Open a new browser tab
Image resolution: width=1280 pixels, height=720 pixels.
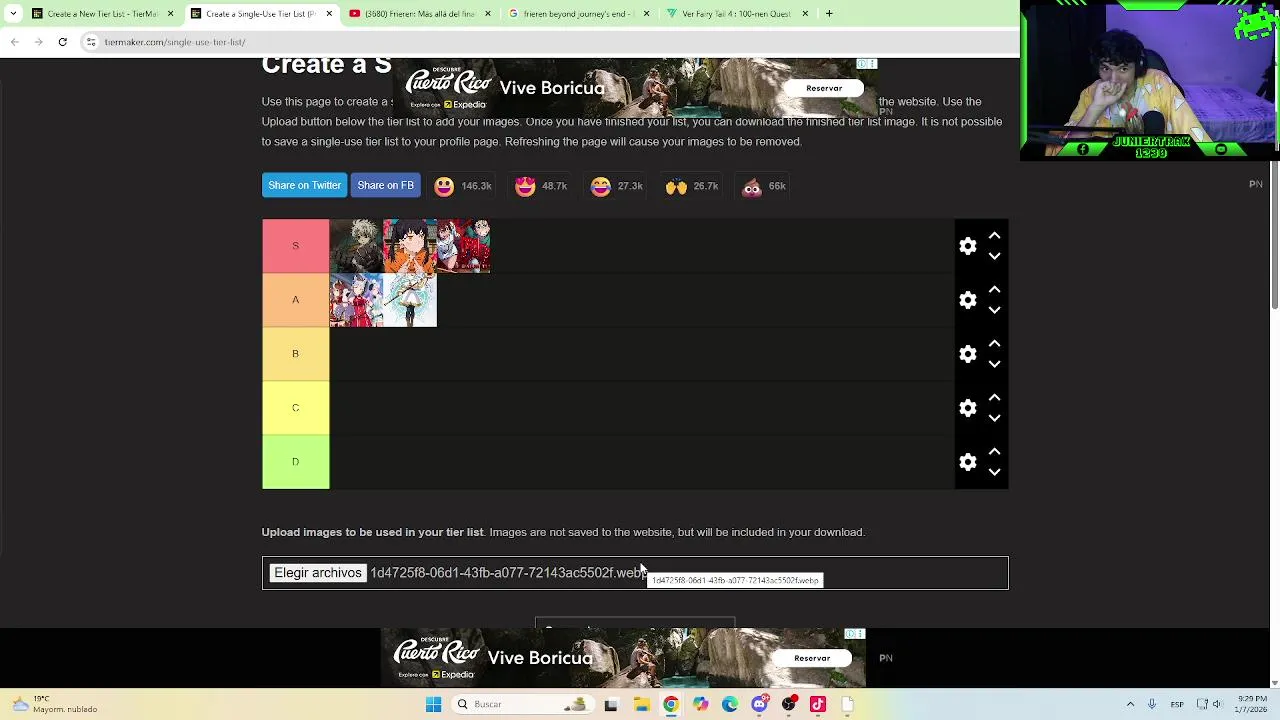point(829,13)
